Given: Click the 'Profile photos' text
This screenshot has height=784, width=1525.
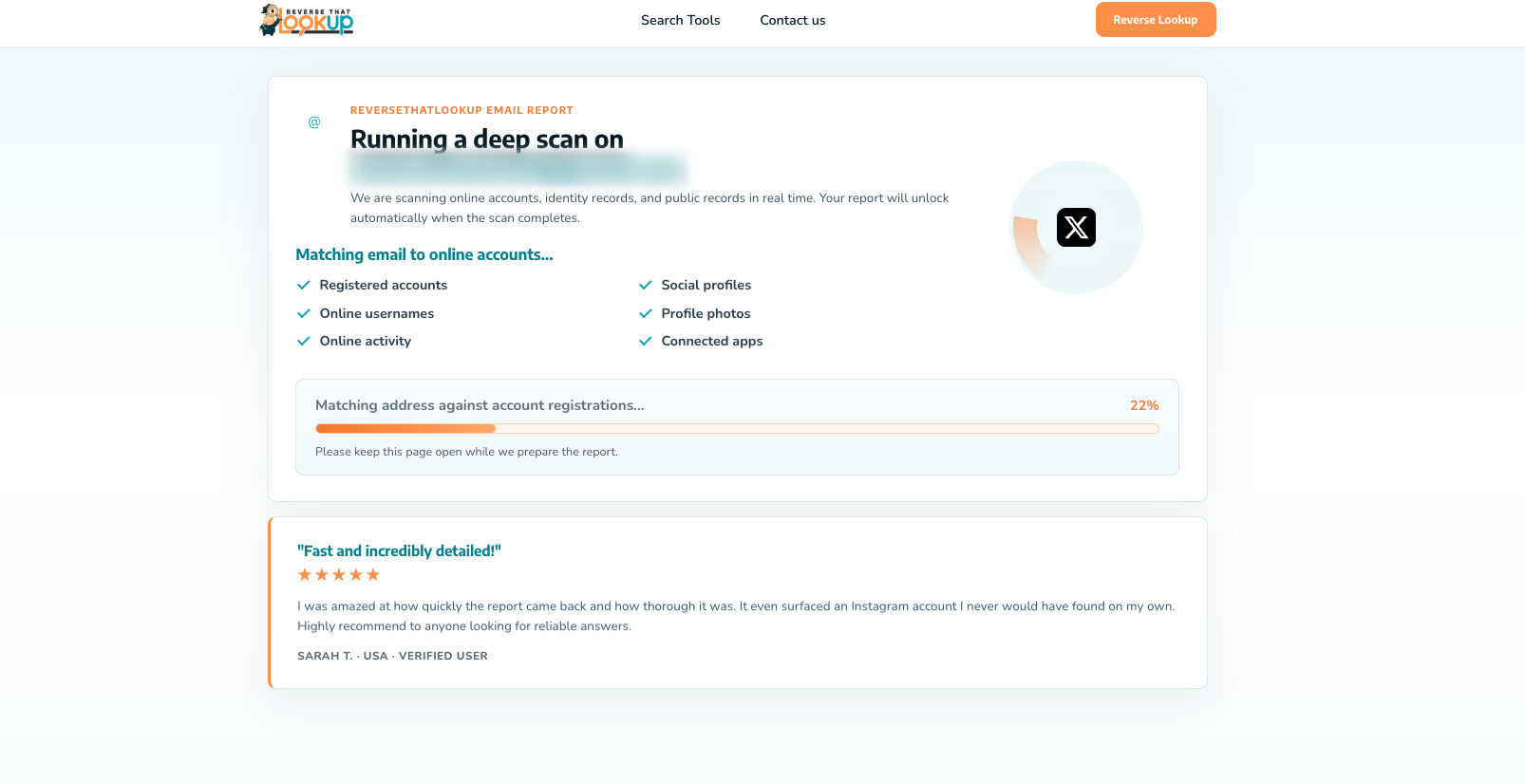Looking at the screenshot, I should 706,313.
